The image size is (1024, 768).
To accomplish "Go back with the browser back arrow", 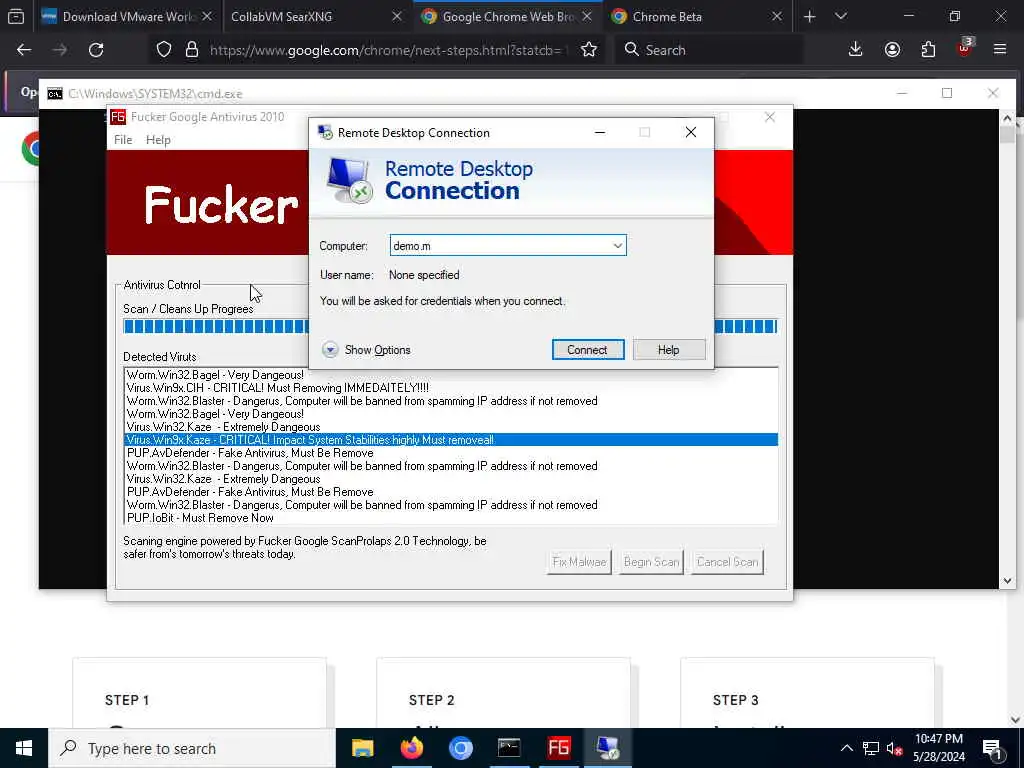I will tap(24, 50).
